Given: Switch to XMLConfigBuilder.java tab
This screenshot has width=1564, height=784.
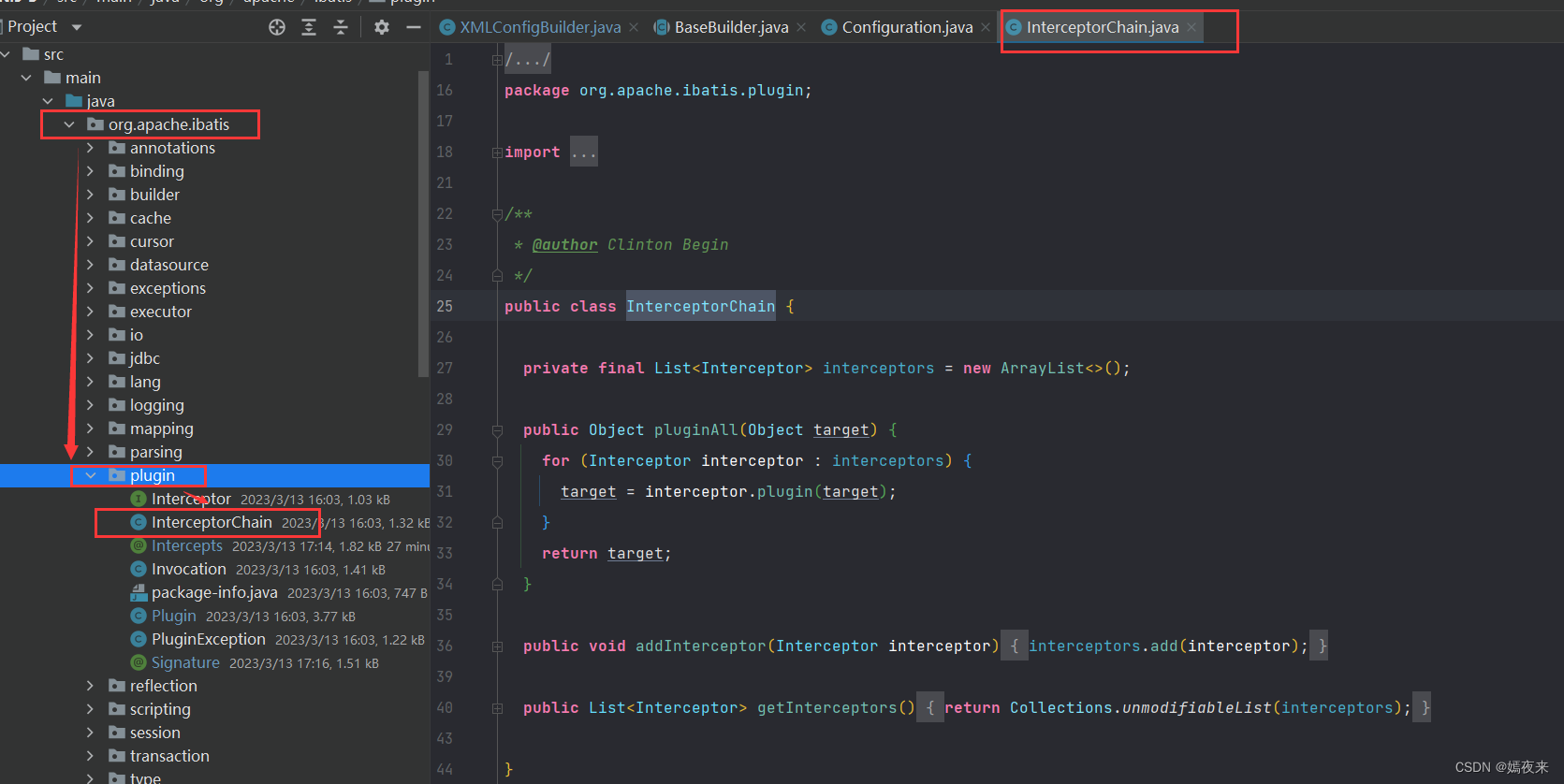Looking at the screenshot, I should [x=540, y=27].
